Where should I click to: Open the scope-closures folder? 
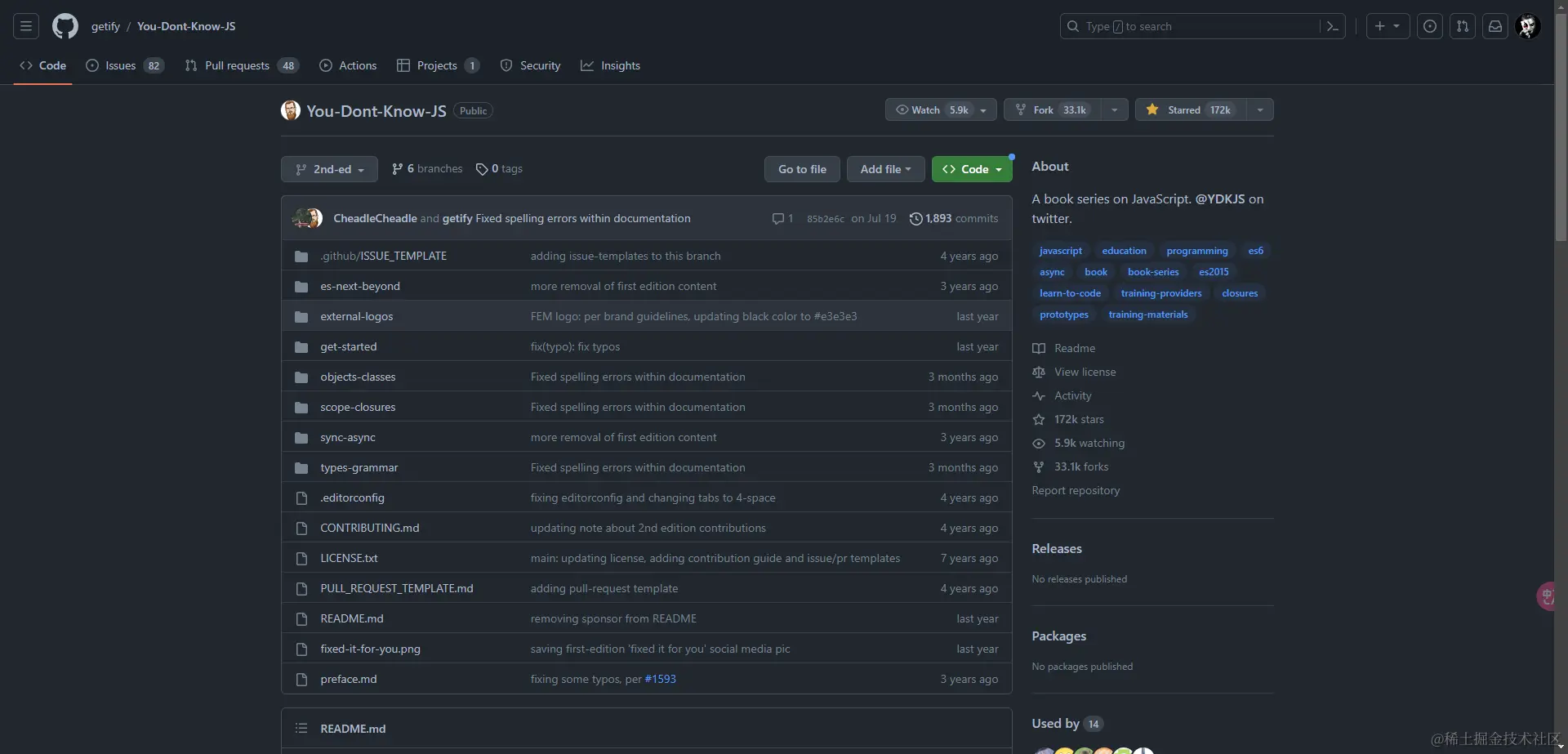[x=358, y=407]
